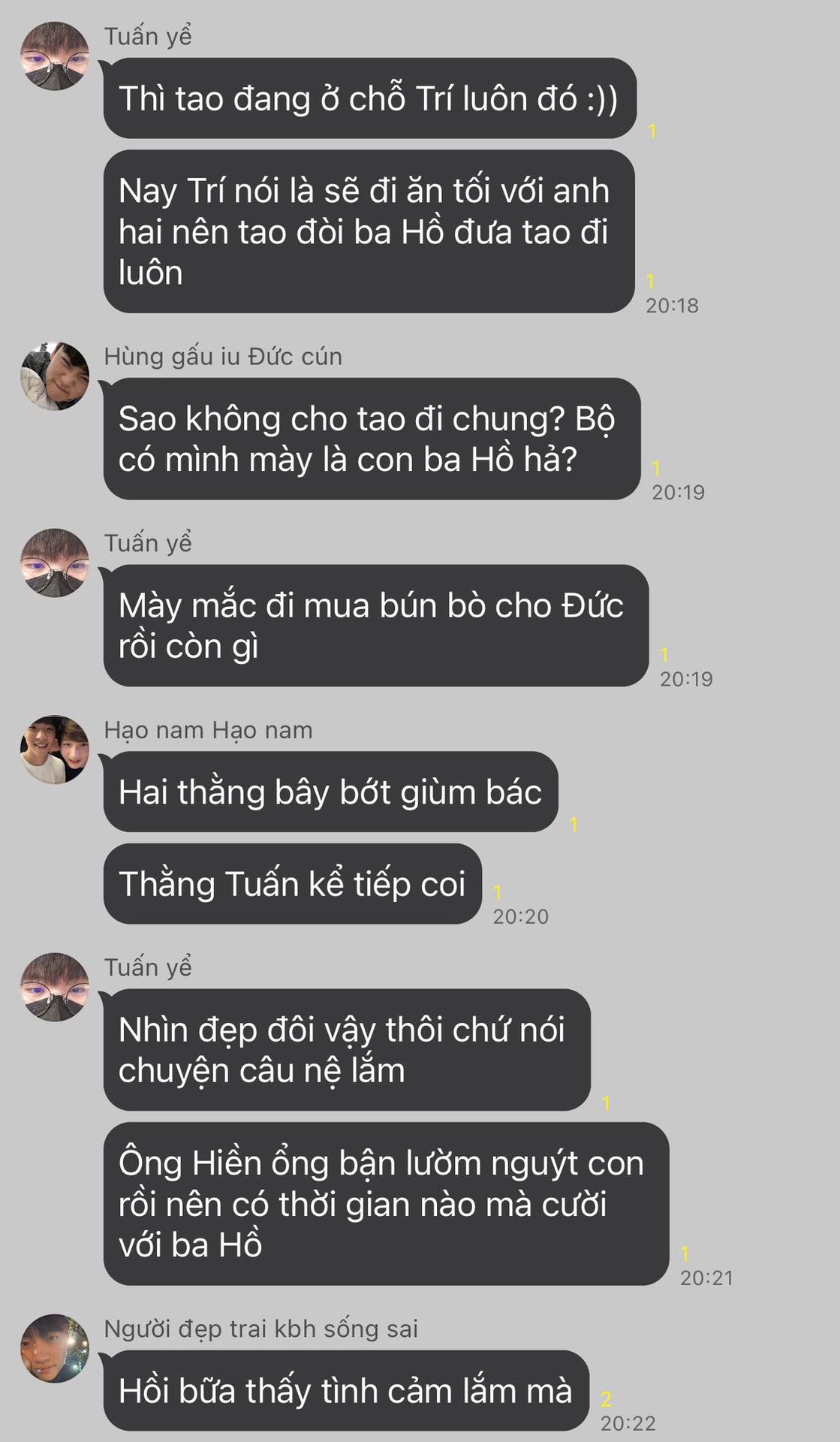
Task: Select the "Sao không cho tao đi chung?" bubble
Action: [372, 439]
